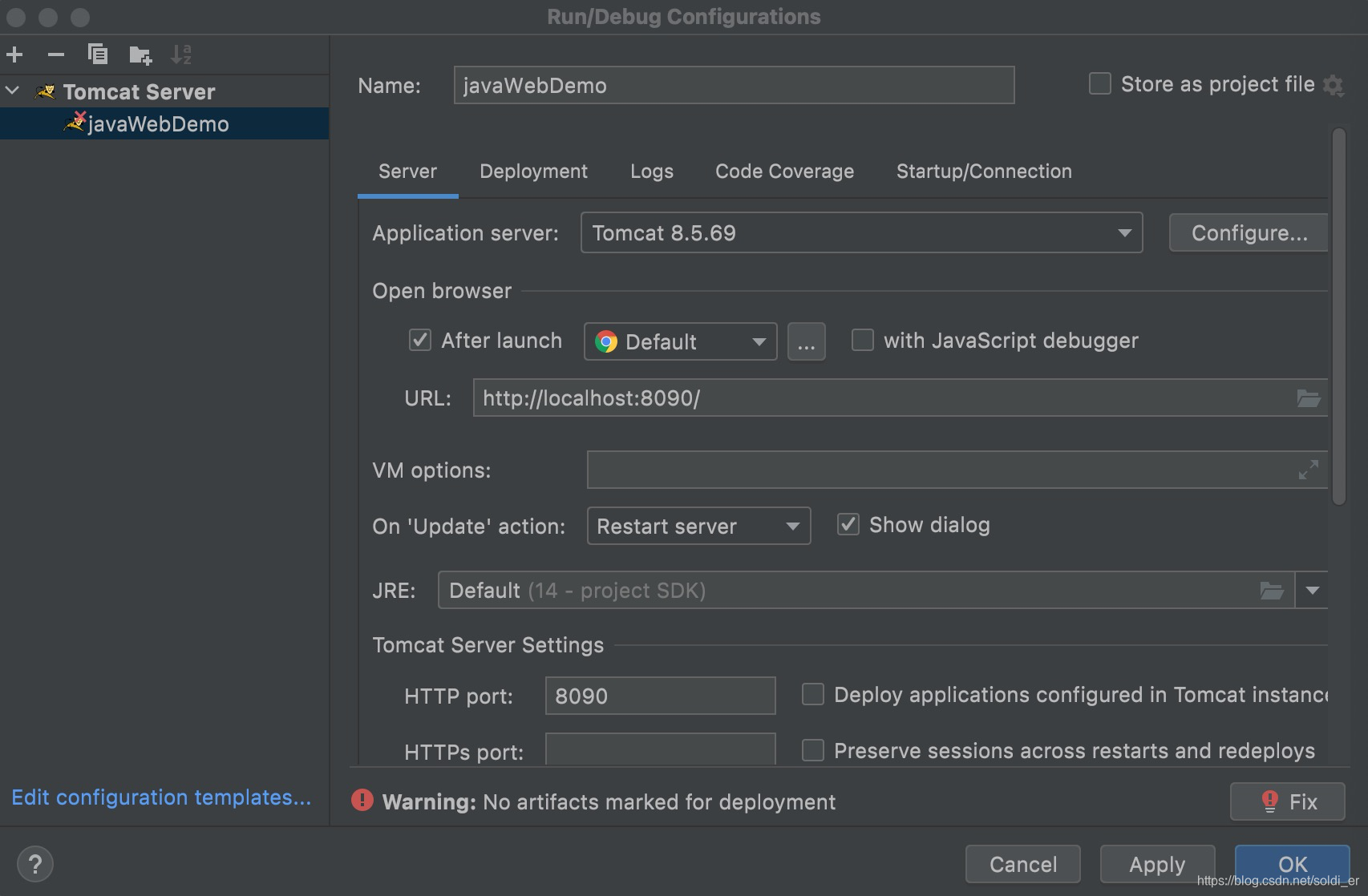Click the Warning: No artifacts message text
The width and height of the screenshot is (1368, 896).
point(609,801)
